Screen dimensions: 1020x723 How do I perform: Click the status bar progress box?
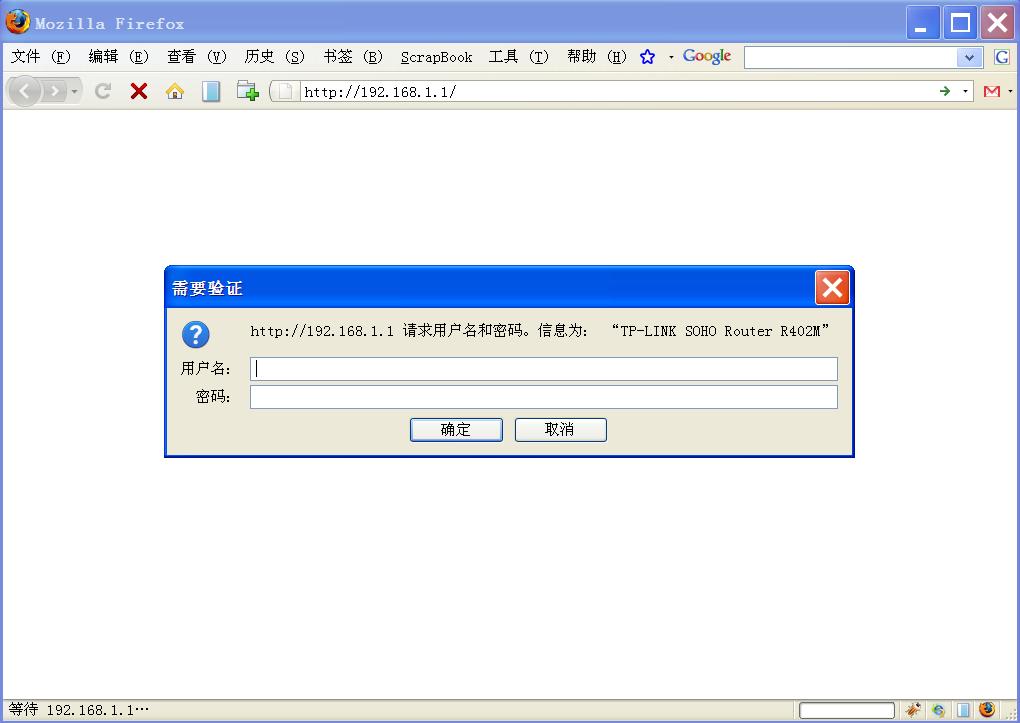(x=847, y=710)
